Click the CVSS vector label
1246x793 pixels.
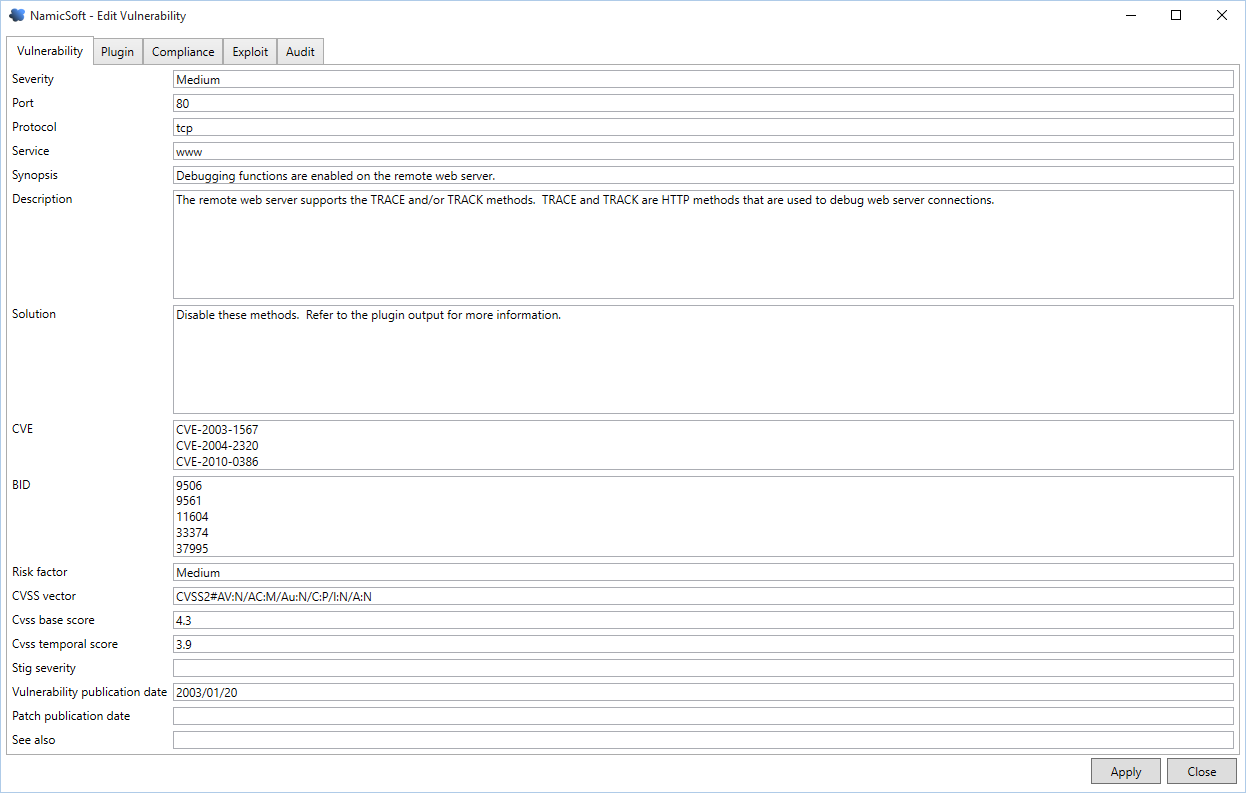[x=44, y=596]
